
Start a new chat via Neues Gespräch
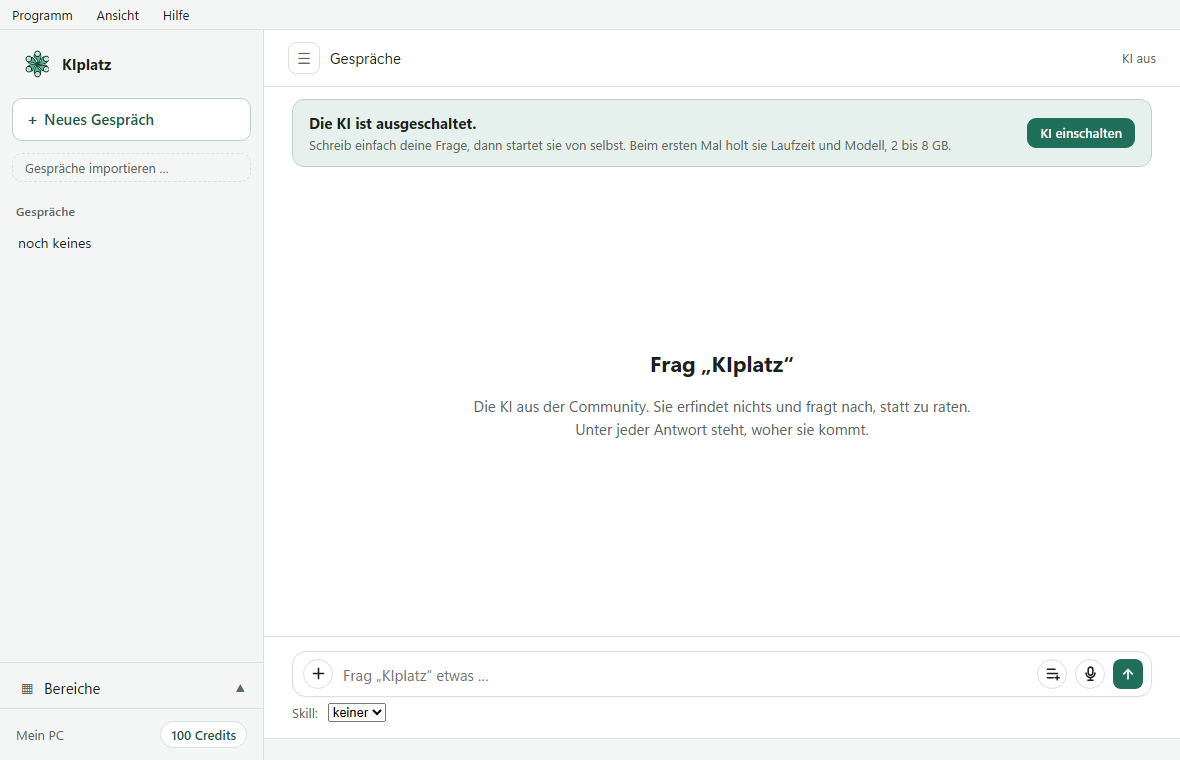[131, 120]
